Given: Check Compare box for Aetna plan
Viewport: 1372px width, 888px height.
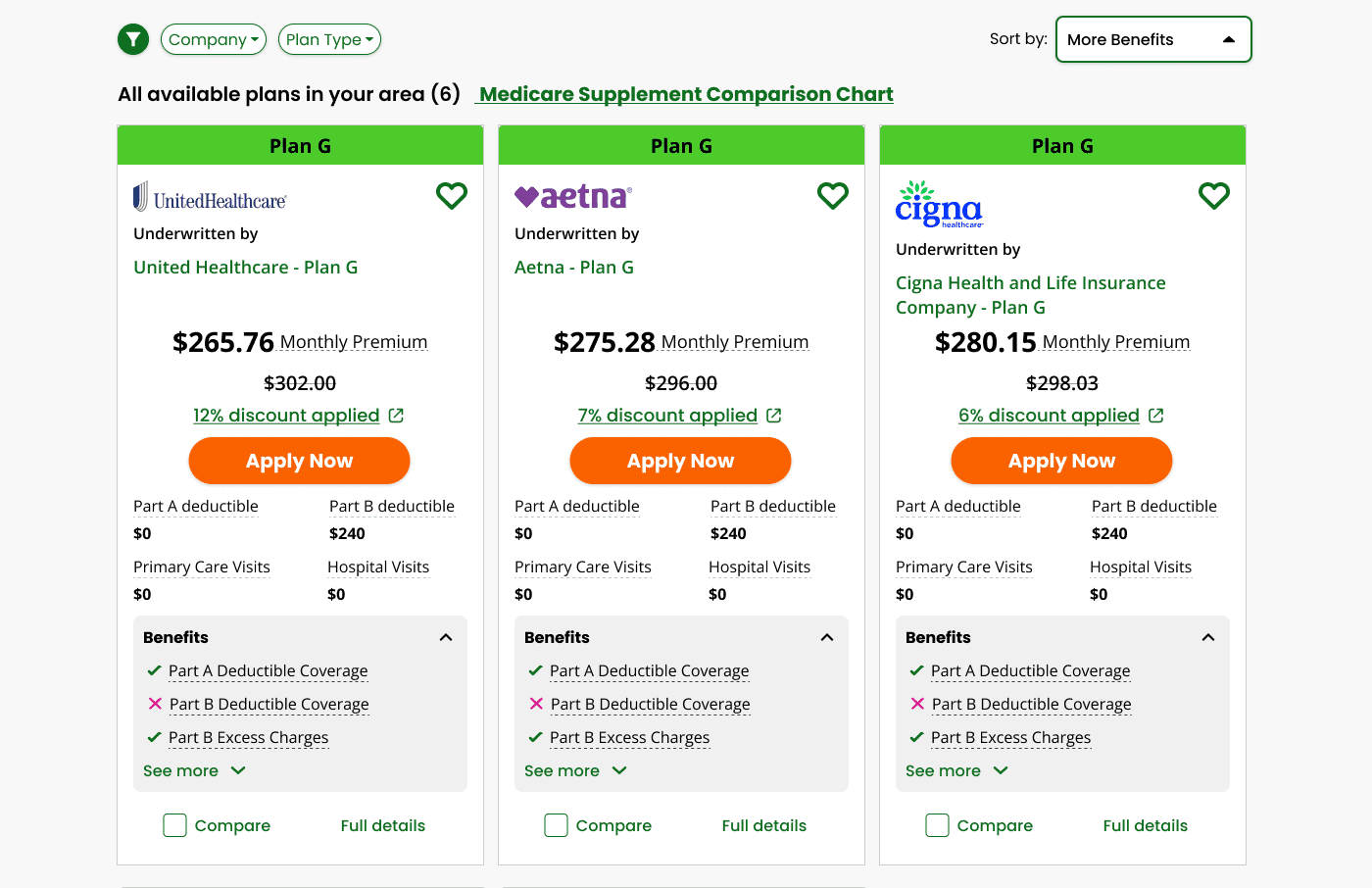Looking at the screenshot, I should (x=557, y=825).
